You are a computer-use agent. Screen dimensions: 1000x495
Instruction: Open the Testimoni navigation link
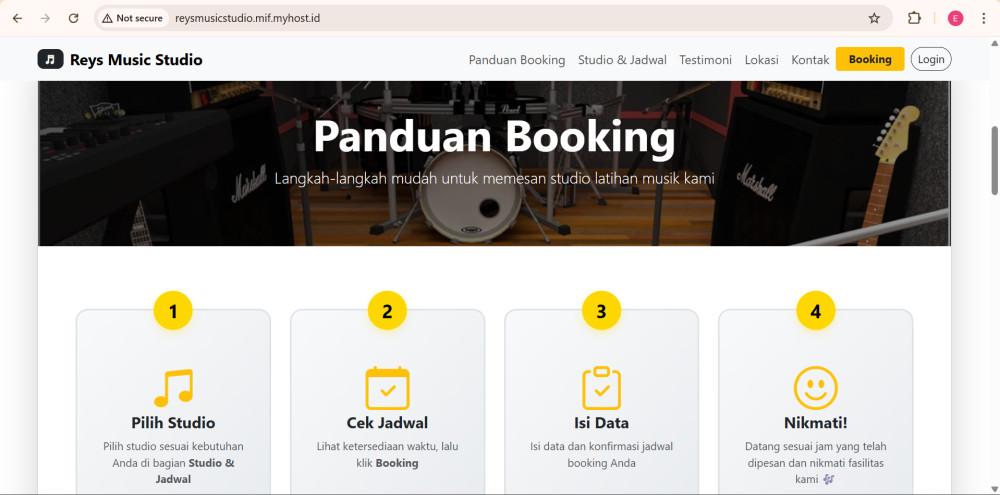click(x=705, y=59)
